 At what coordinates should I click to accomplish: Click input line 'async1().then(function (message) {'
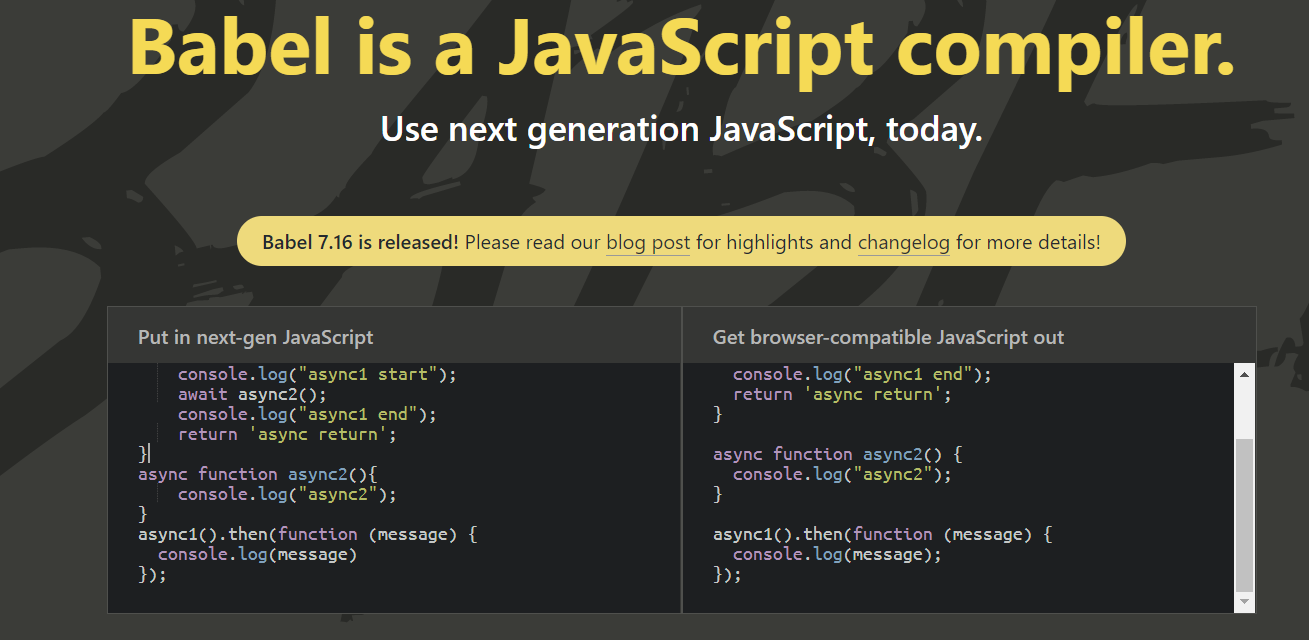307,534
